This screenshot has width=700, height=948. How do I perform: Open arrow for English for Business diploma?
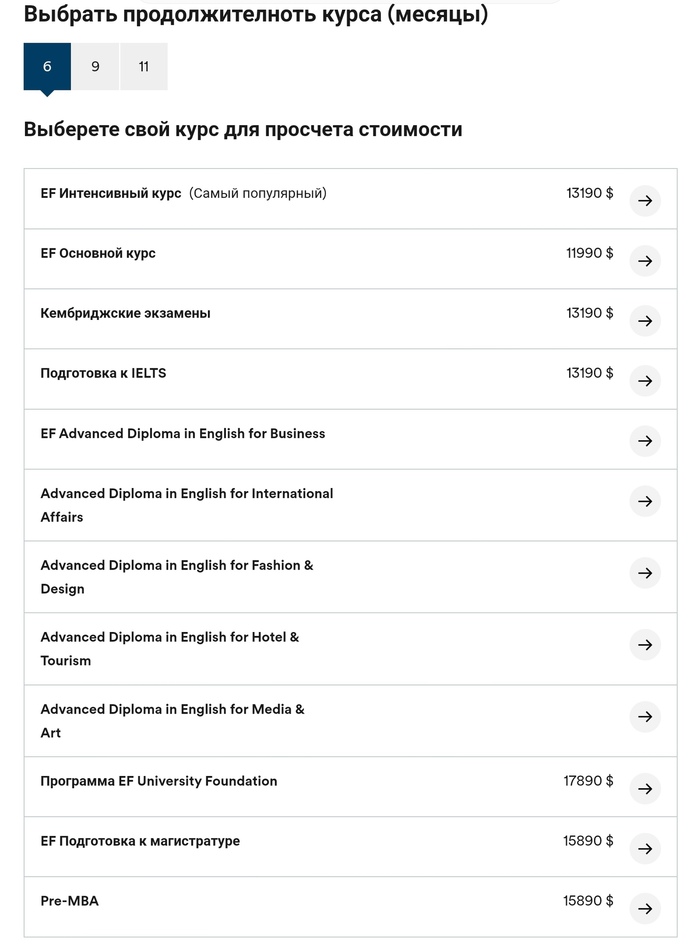coord(645,441)
